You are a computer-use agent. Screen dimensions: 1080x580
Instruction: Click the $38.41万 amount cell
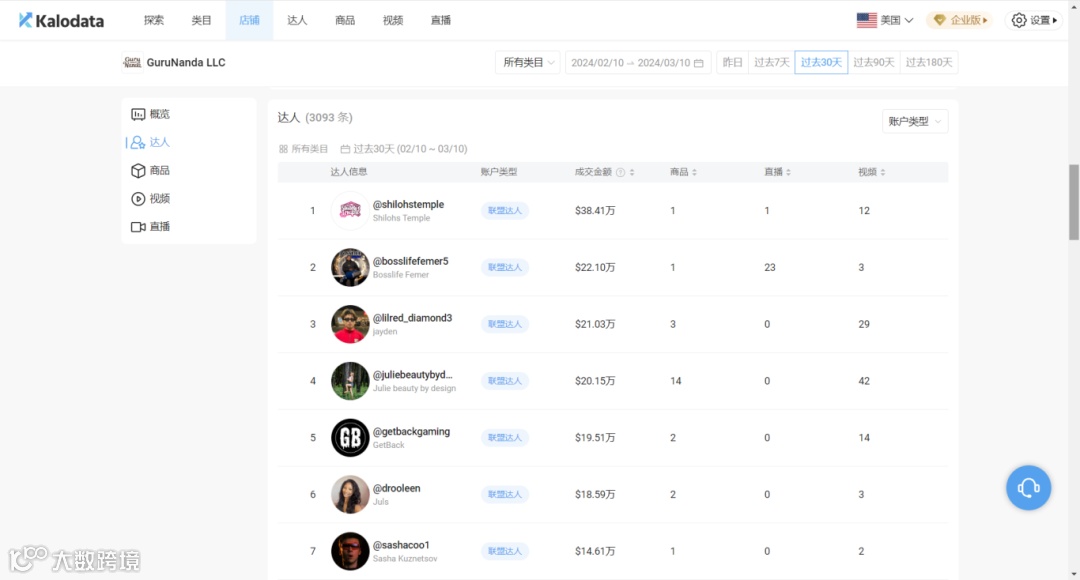pyautogui.click(x=595, y=211)
